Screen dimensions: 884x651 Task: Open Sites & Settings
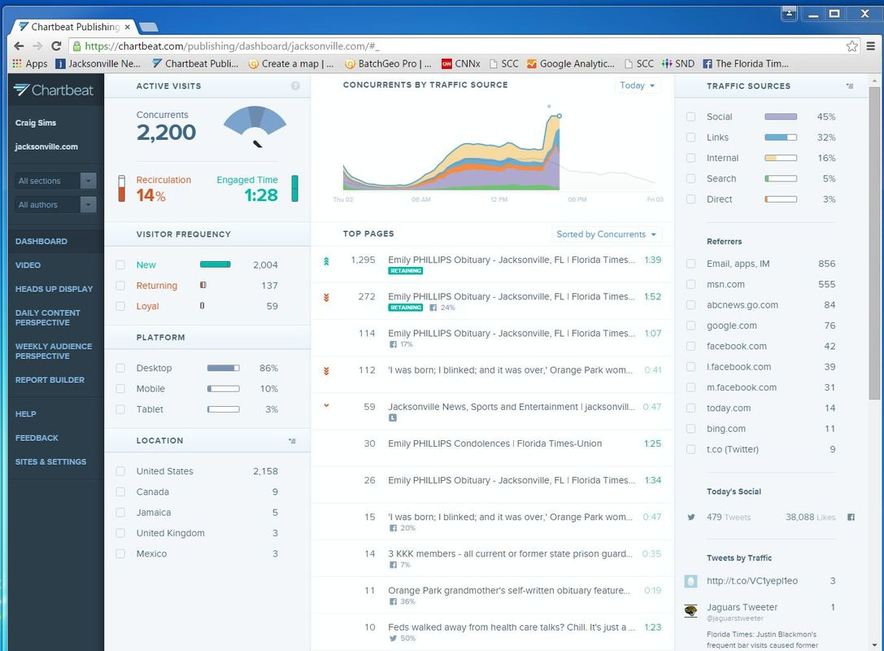click(51, 462)
